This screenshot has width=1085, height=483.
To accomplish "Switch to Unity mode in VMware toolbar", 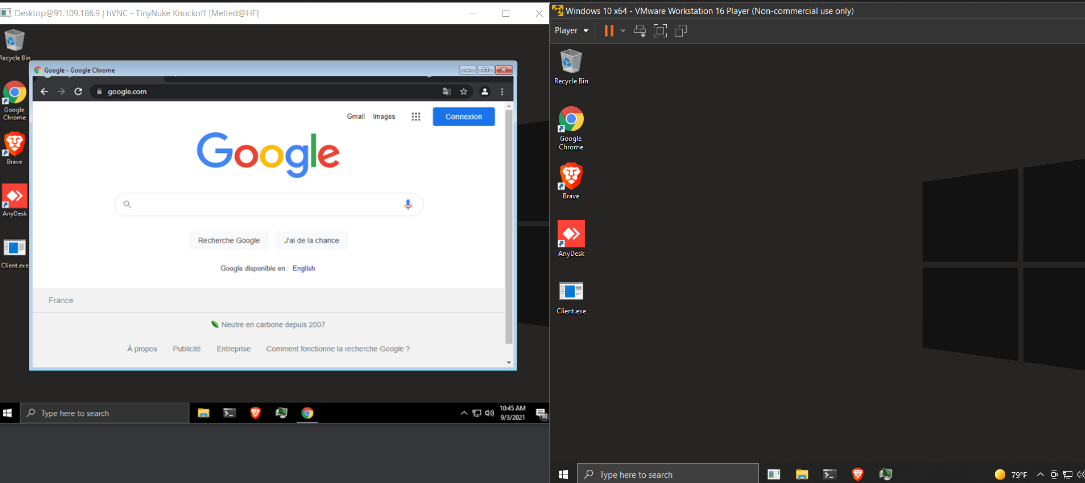I will tap(681, 30).
